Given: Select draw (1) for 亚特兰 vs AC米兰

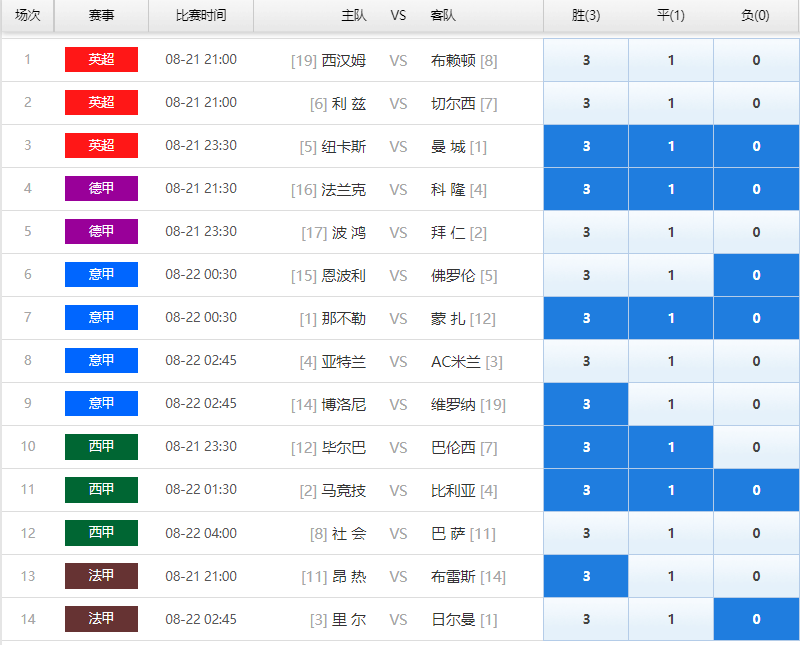Looking at the screenshot, I should [x=671, y=361].
